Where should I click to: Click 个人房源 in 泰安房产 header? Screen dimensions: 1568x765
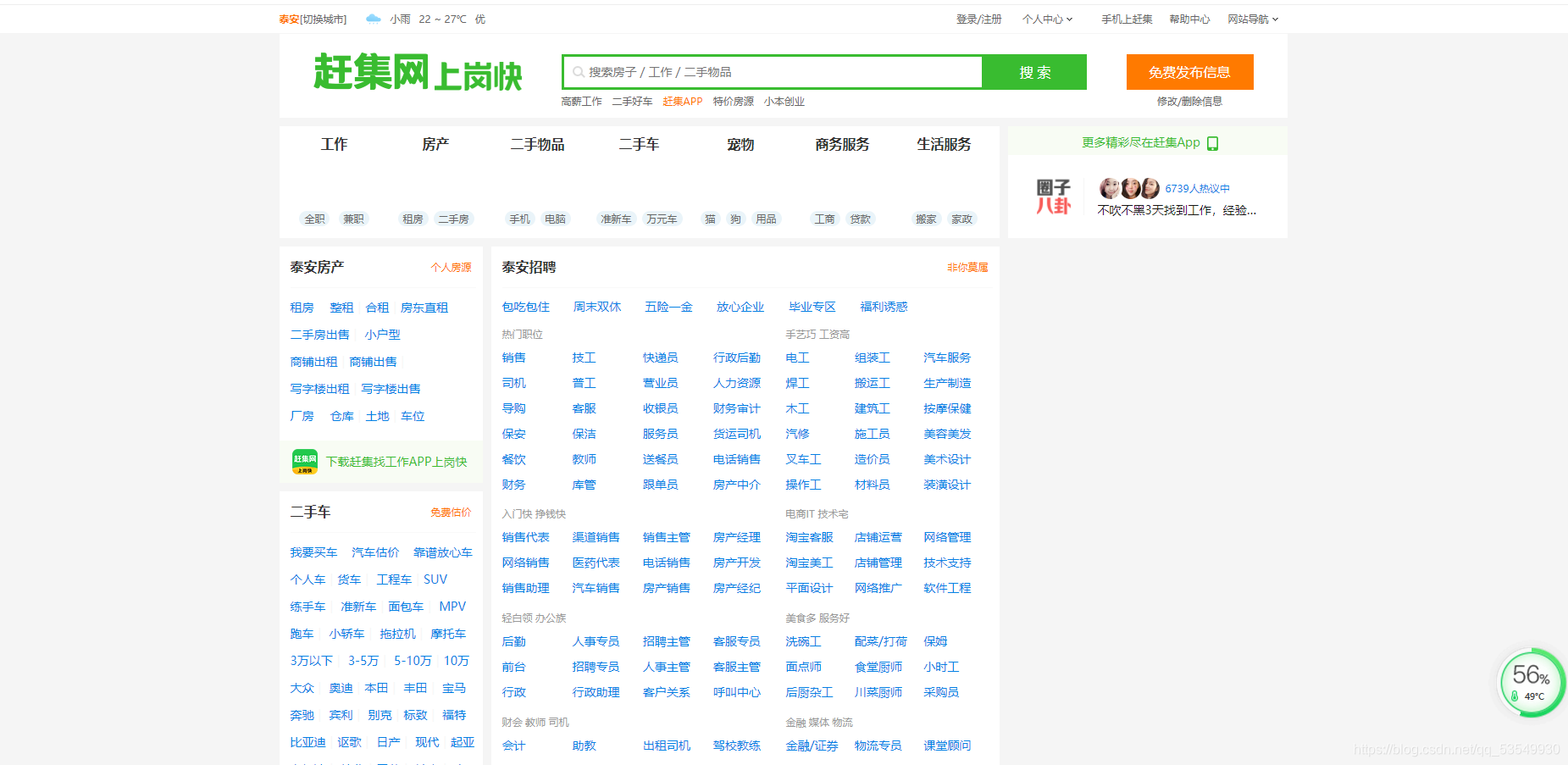coord(451,267)
